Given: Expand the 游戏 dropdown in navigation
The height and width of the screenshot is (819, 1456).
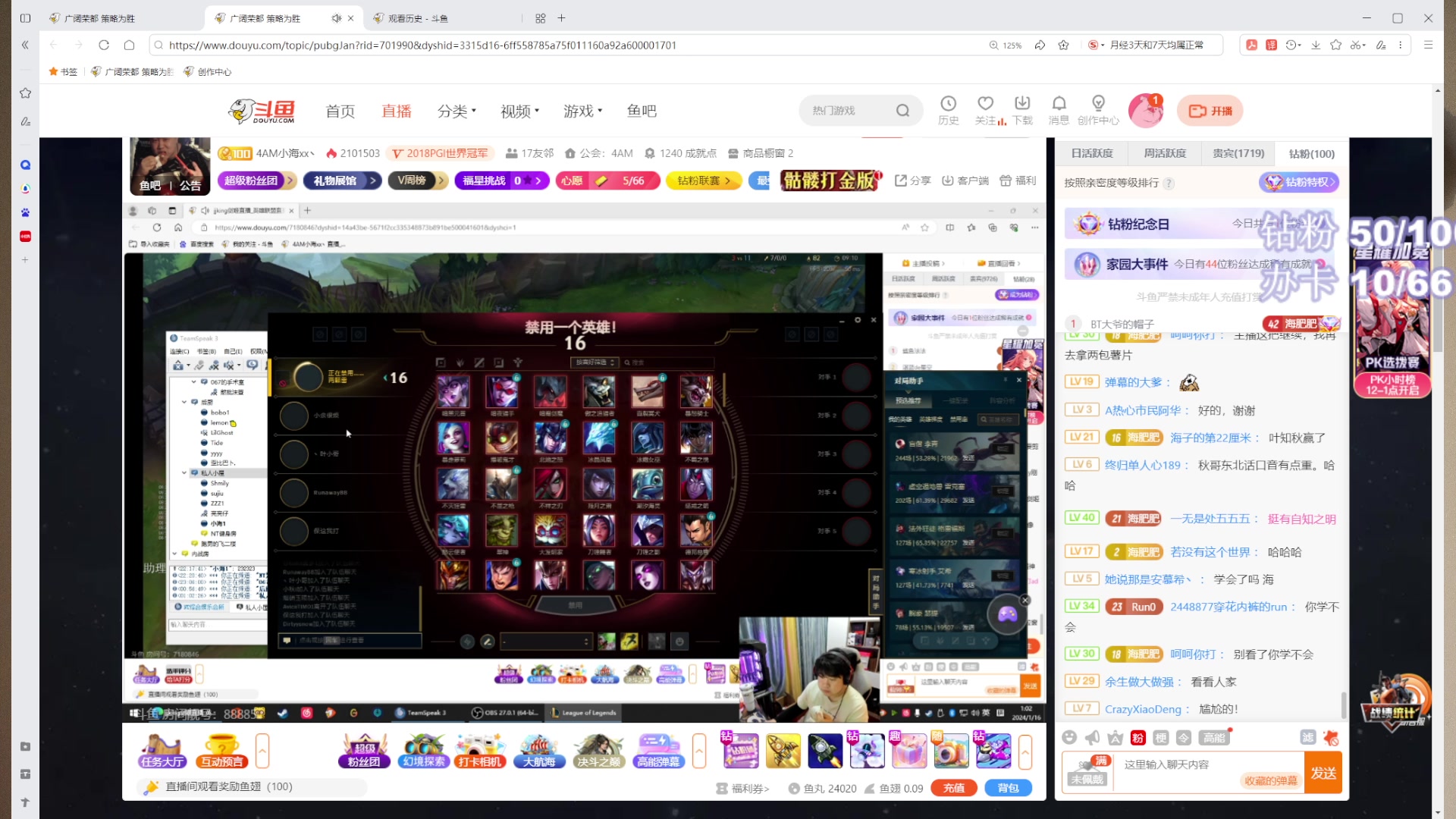Looking at the screenshot, I should 582,111.
